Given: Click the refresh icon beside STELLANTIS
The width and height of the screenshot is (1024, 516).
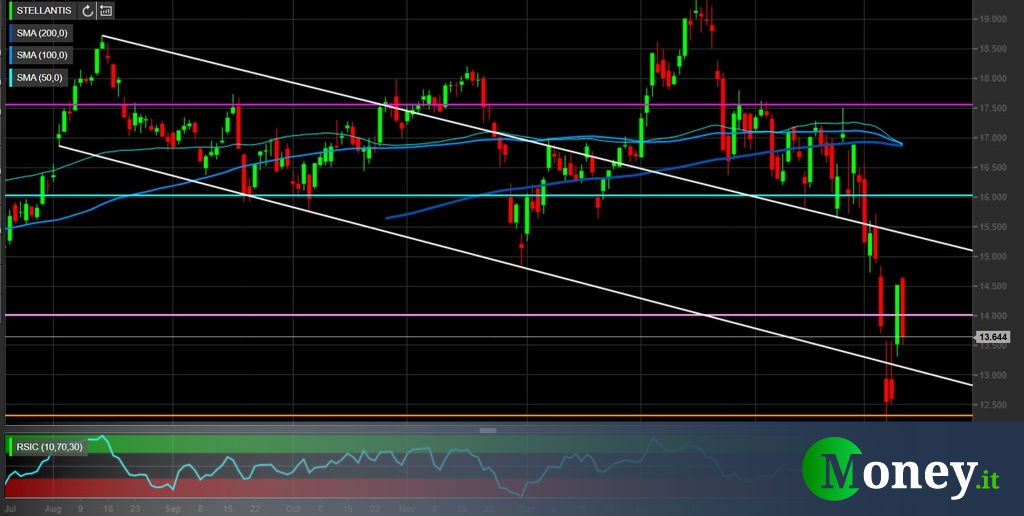Looking at the screenshot, I should tap(87, 10).
